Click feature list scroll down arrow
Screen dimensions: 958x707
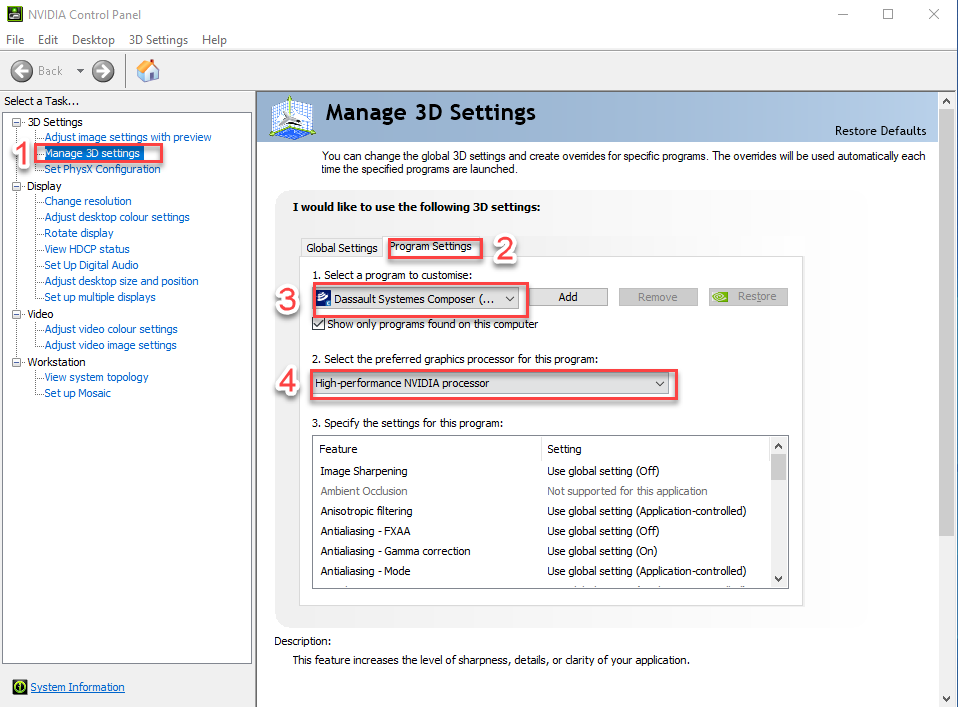[x=778, y=579]
